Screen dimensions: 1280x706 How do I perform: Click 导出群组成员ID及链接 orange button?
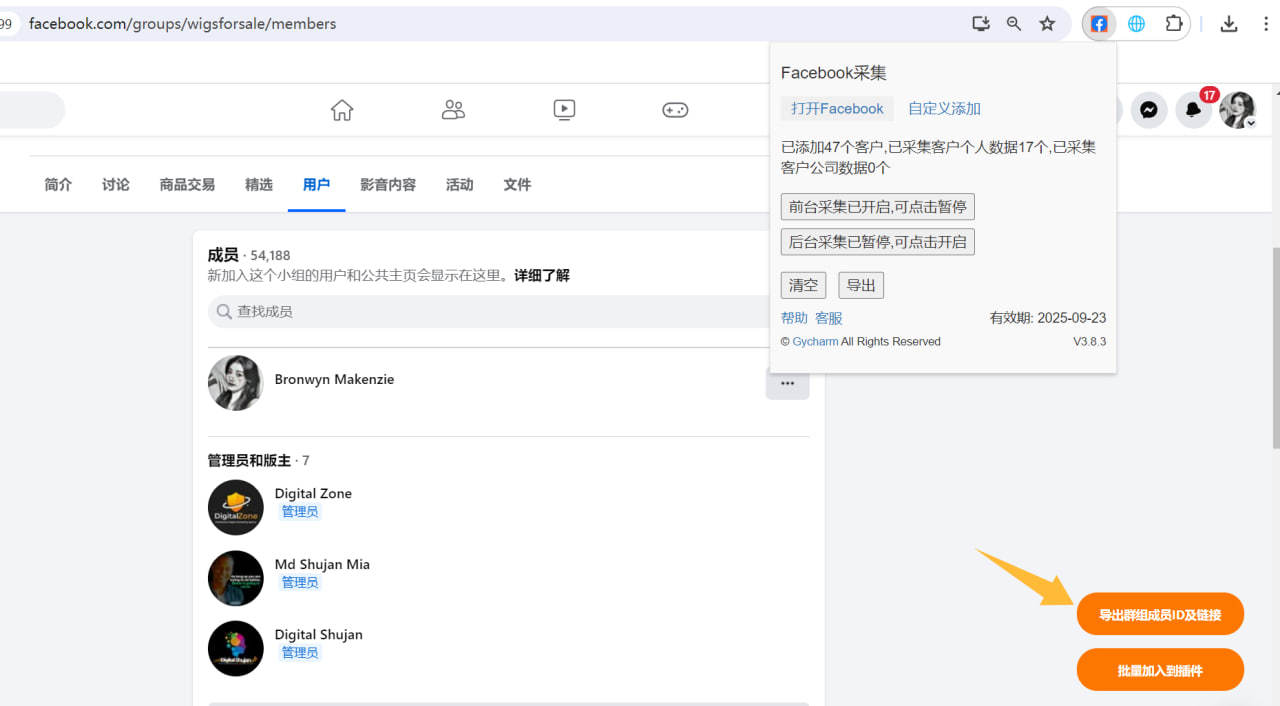(x=1160, y=614)
